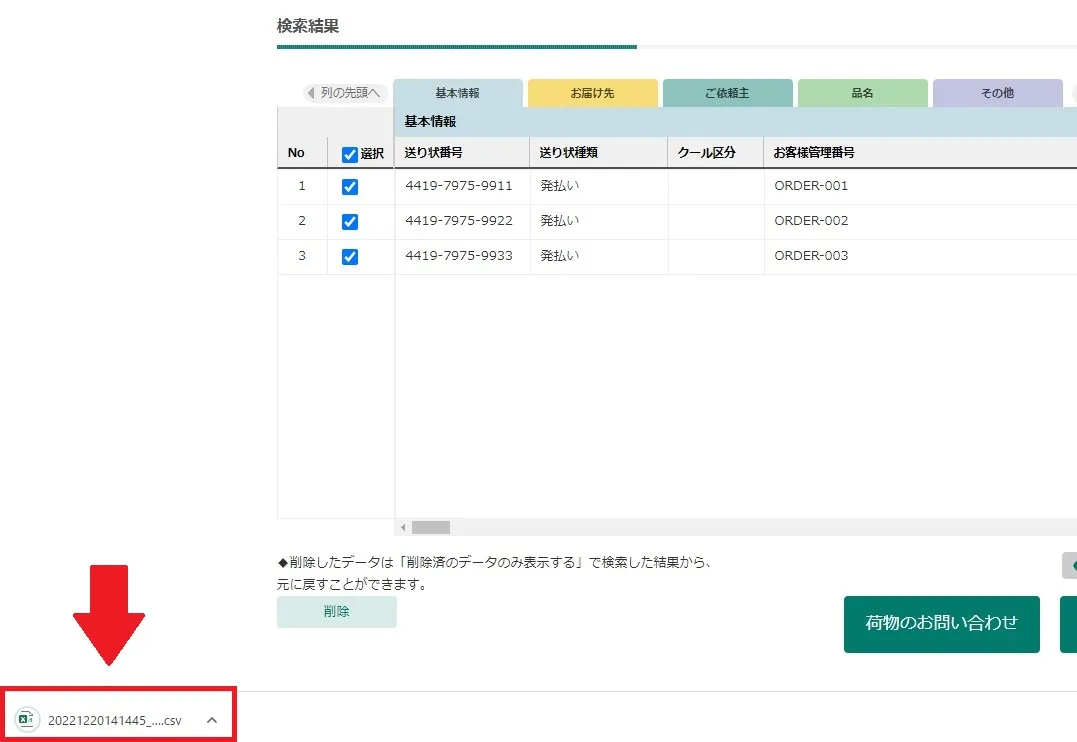Select the 品名 tab
This screenshot has width=1077, height=742.
pyautogui.click(x=862, y=93)
